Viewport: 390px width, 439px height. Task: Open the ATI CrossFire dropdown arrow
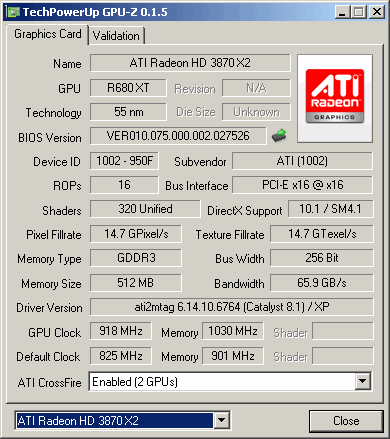[363, 381]
